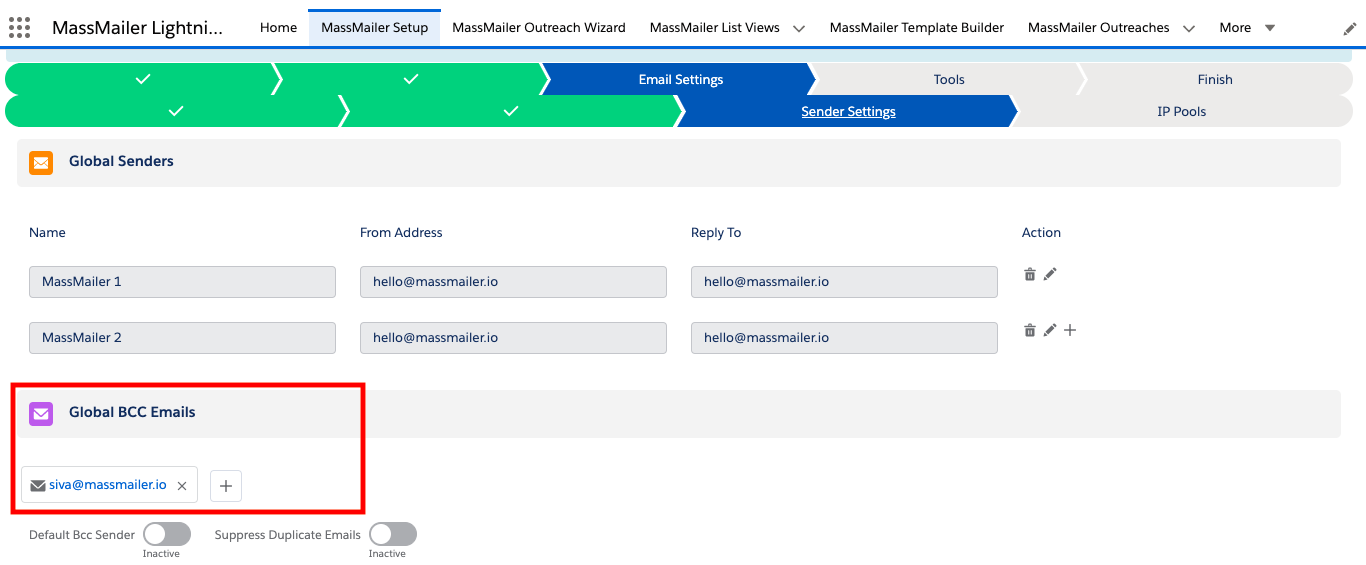Click the MassMailer Lightning app name
The width and height of the screenshot is (1366, 565).
137,28
